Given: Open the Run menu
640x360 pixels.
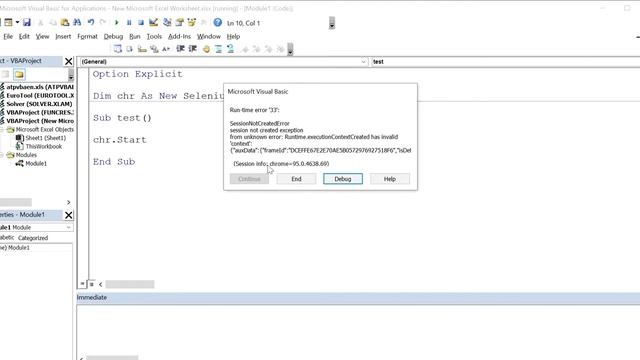Looking at the screenshot, I should click(135, 36).
